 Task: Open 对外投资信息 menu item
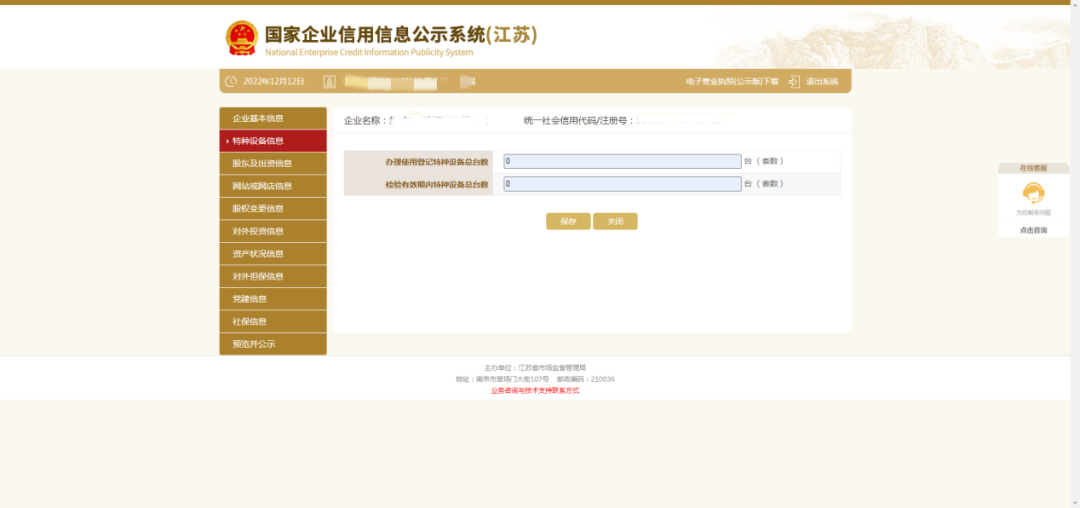pyautogui.click(x=273, y=231)
